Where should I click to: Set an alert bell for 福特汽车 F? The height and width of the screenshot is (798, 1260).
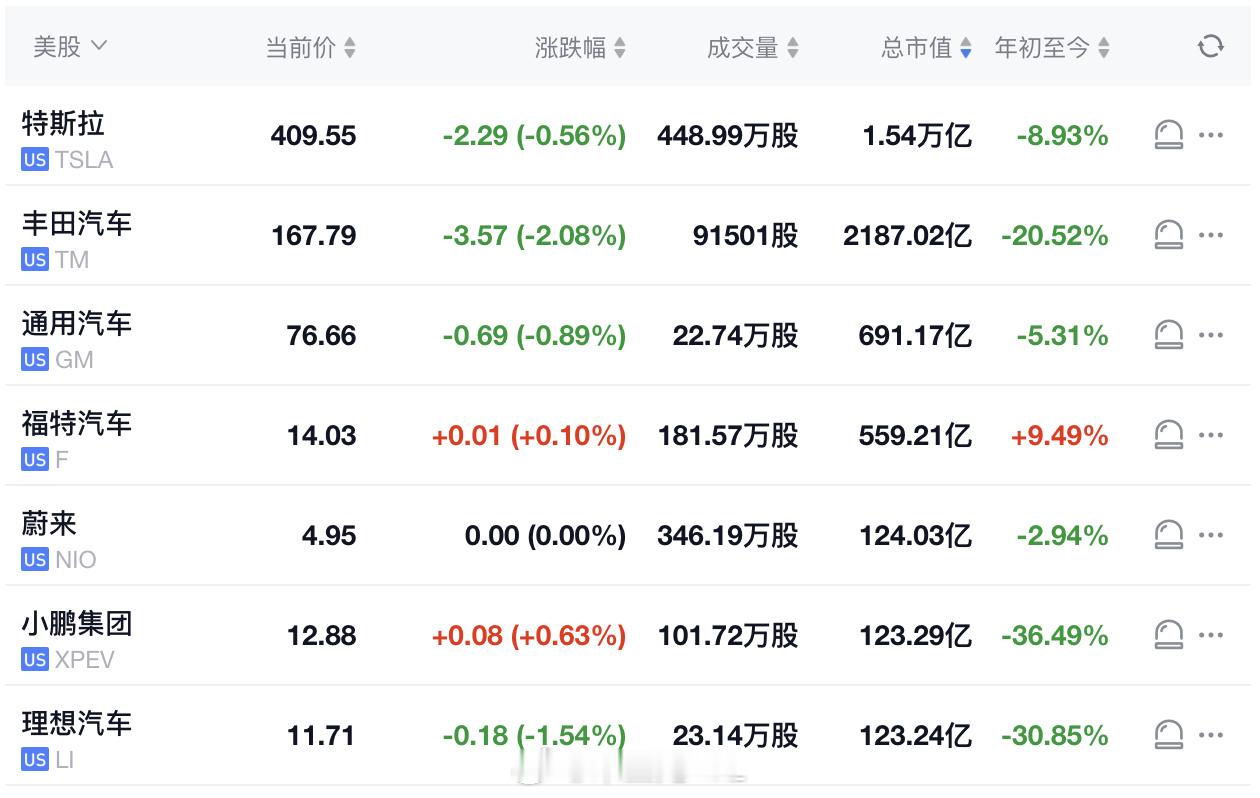coord(1168,435)
